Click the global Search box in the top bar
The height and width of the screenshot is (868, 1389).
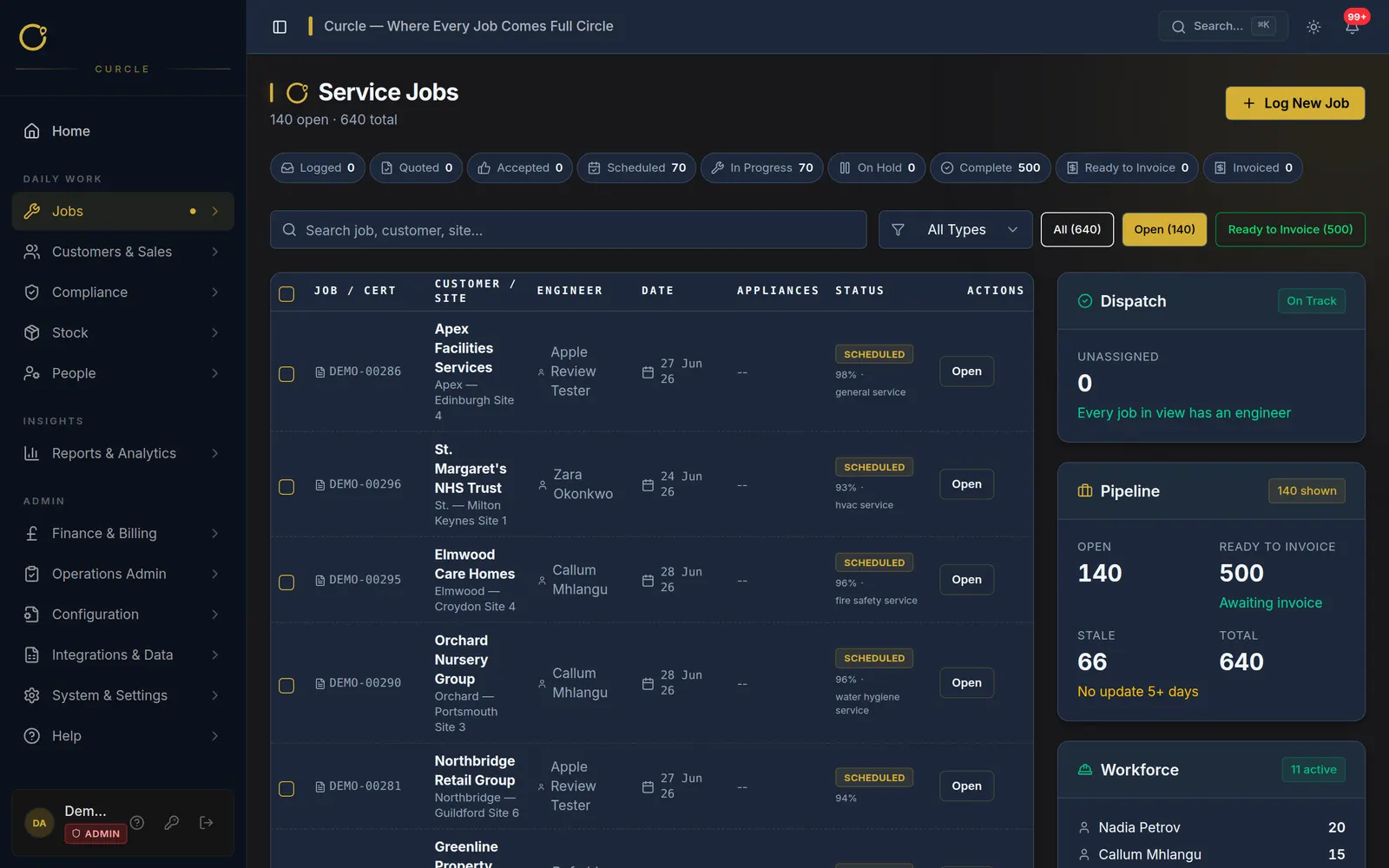(1222, 27)
